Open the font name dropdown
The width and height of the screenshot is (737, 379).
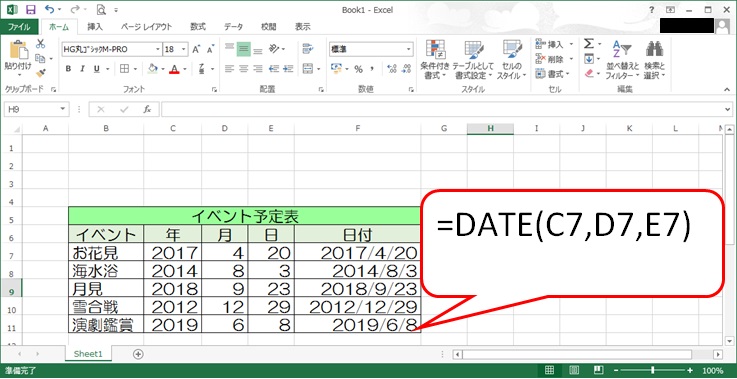[158, 49]
